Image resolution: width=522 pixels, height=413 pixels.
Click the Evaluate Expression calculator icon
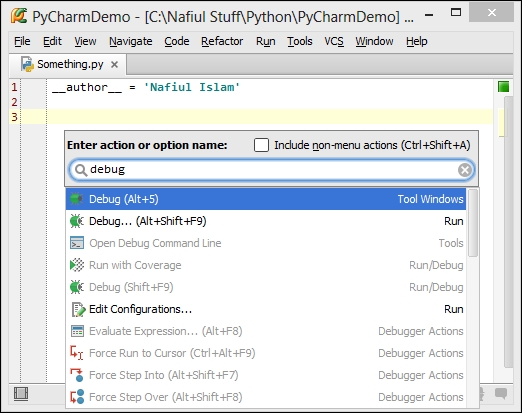[77, 331]
